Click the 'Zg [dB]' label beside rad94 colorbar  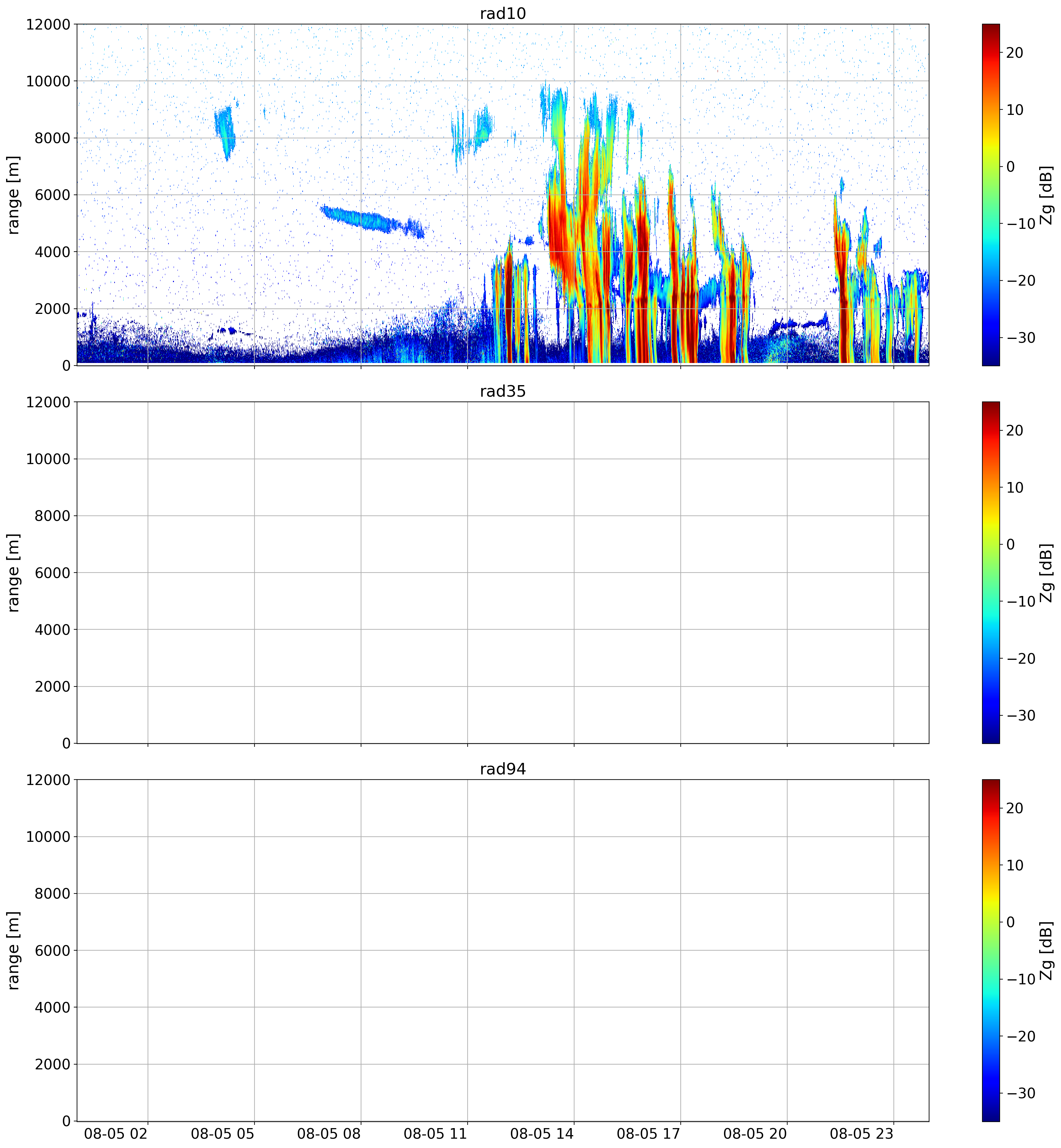[x=1047, y=950]
